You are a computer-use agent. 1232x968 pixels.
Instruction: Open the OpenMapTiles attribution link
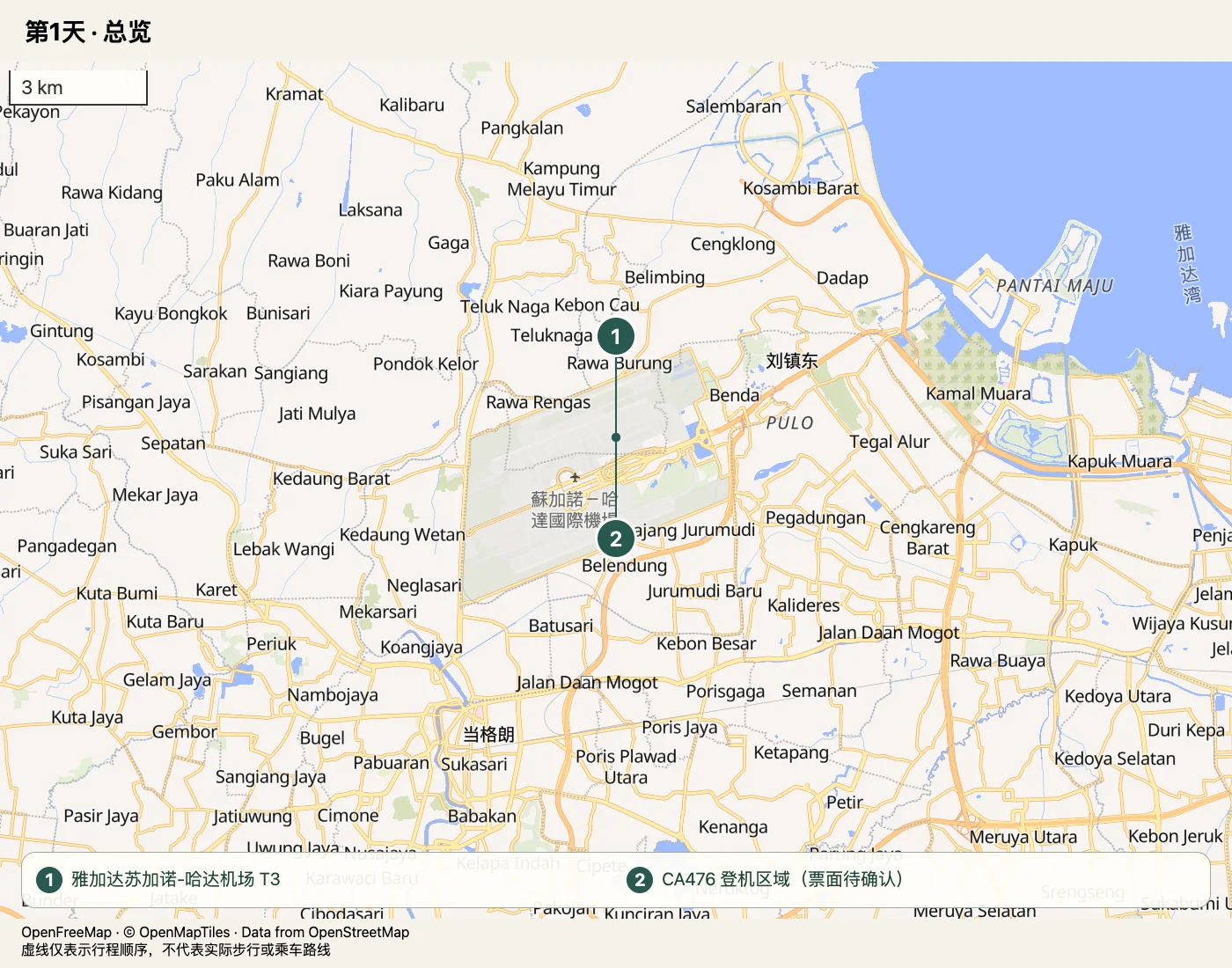[184, 932]
